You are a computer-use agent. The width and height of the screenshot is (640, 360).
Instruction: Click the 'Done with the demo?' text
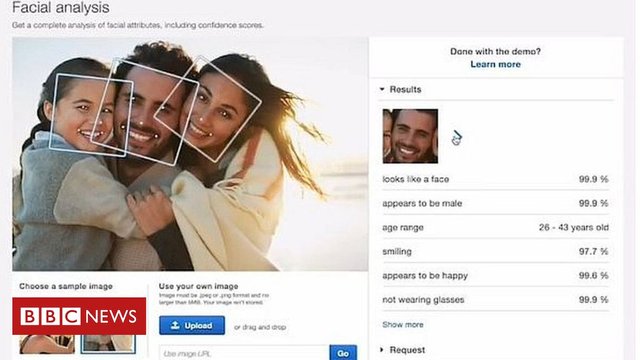pyautogui.click(x=495, y=51)
